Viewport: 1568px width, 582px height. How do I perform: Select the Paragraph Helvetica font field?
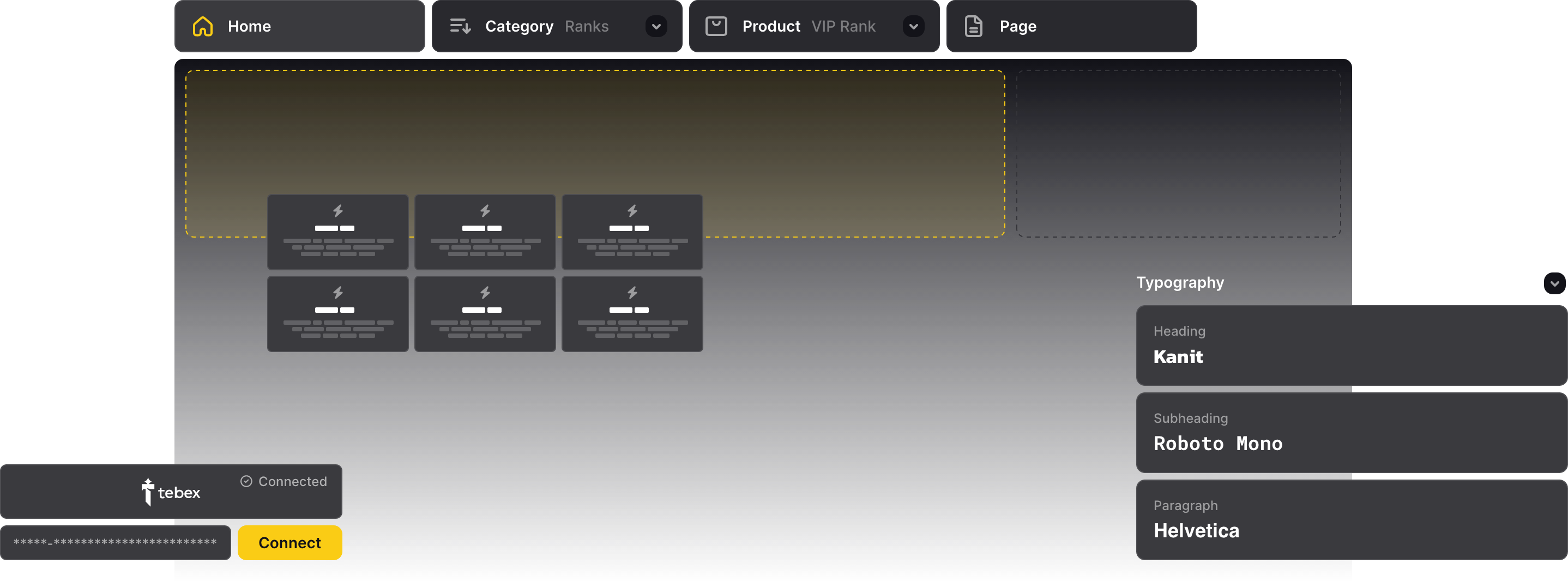(1350, 519)
